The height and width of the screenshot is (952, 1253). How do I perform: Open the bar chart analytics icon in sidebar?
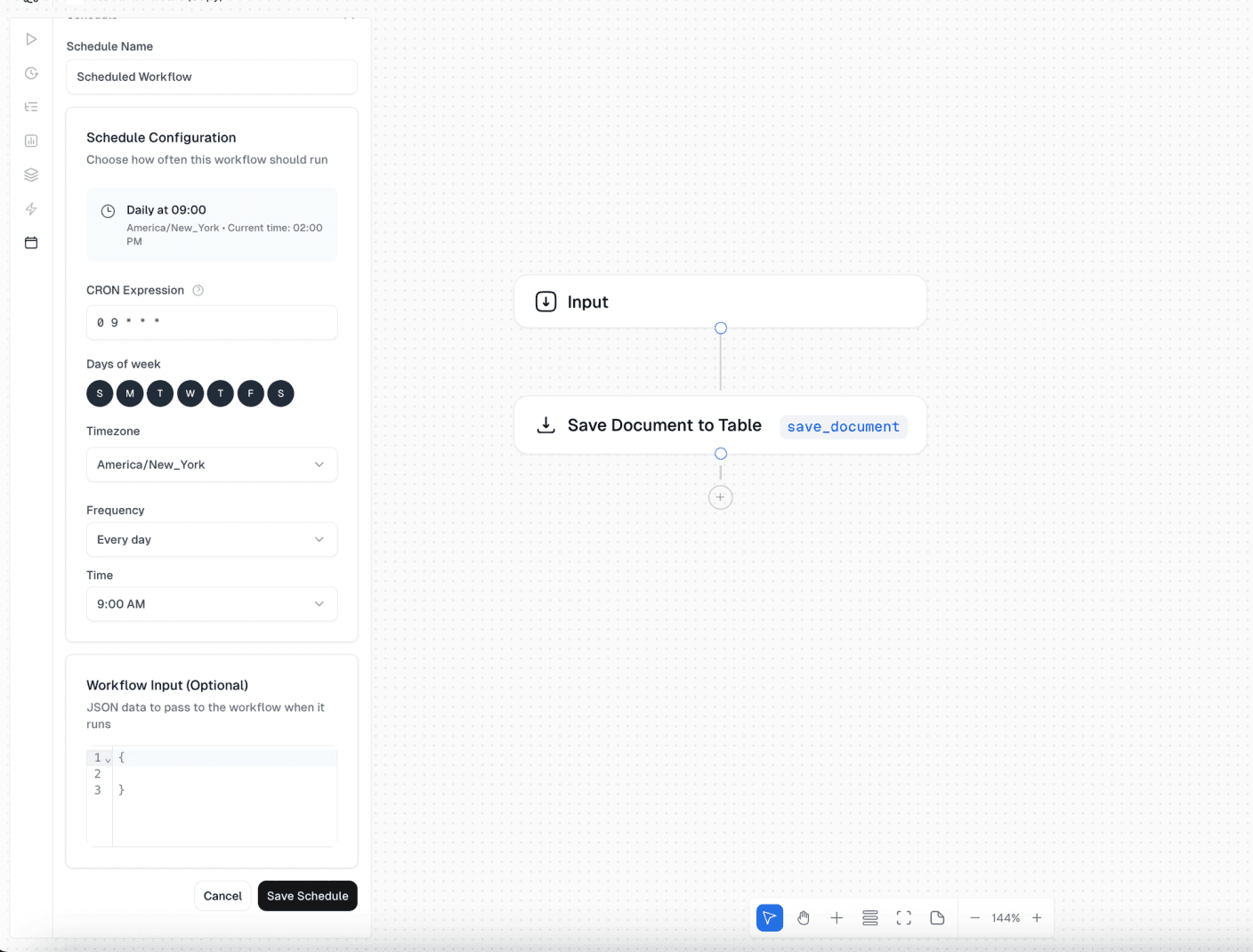tap(31, 141)
